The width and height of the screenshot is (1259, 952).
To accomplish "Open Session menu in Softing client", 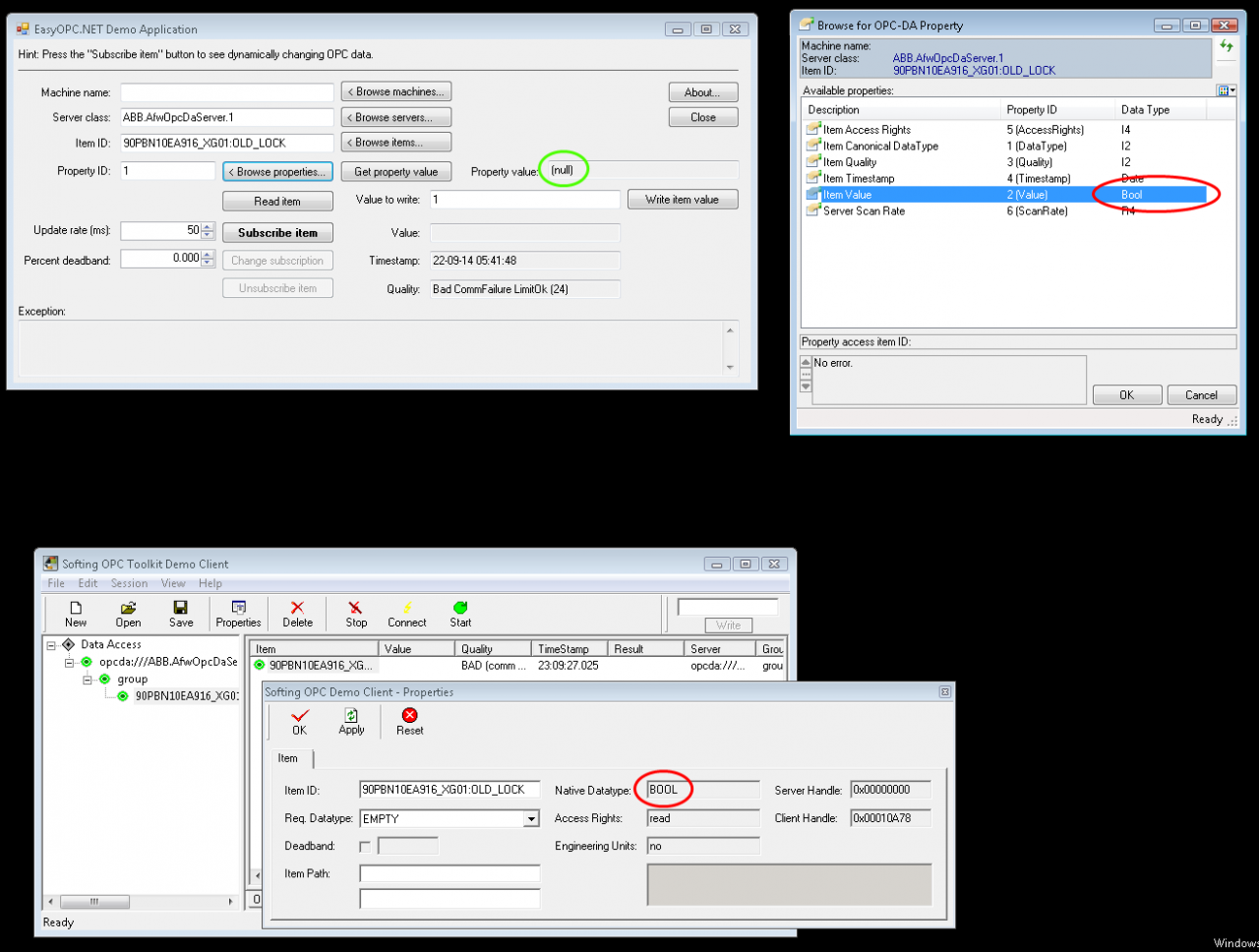I will tap(129, 583).
